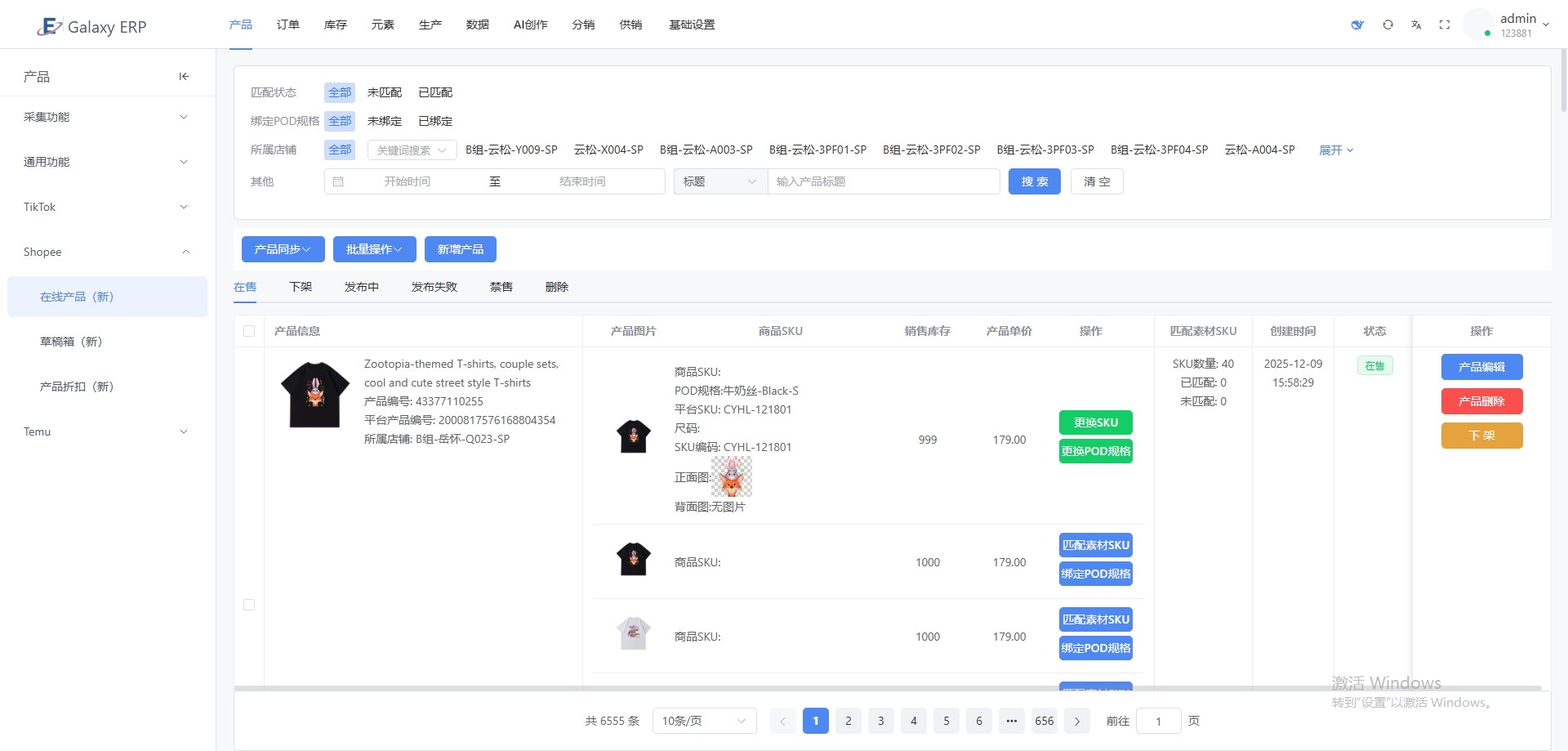Open the language translation icon
This screenshot has width=1568, height=751.
pyautogui.click(x=1416, y=25)
